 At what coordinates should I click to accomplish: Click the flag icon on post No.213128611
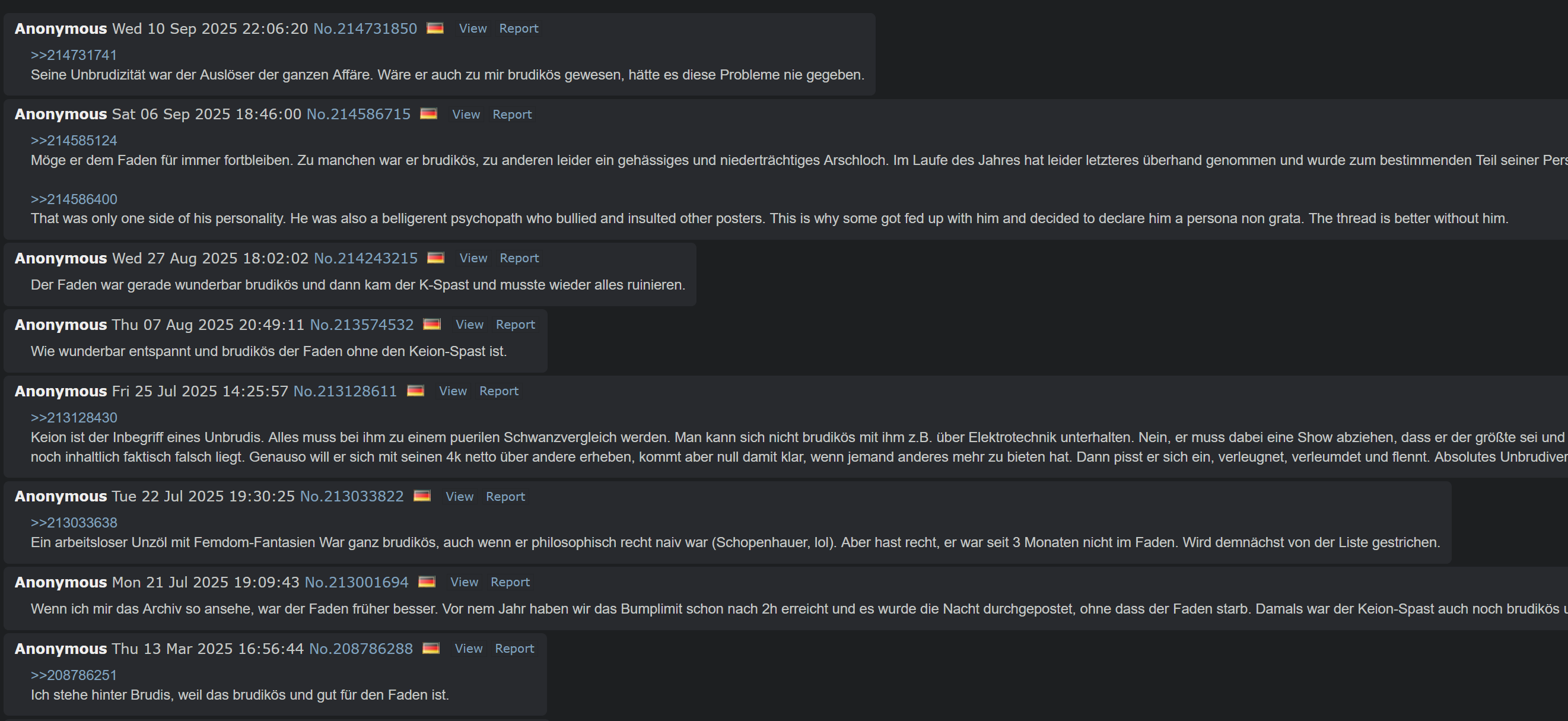415,390
